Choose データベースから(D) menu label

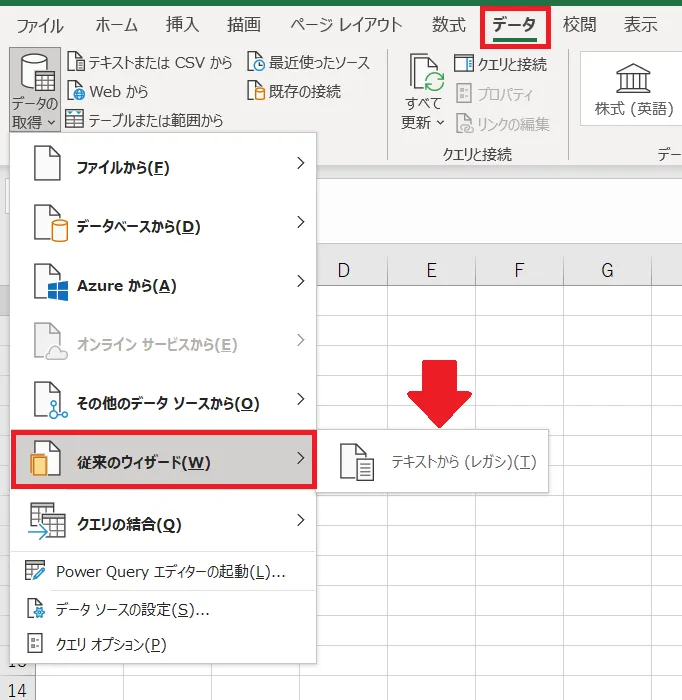[x=138, y=227]
